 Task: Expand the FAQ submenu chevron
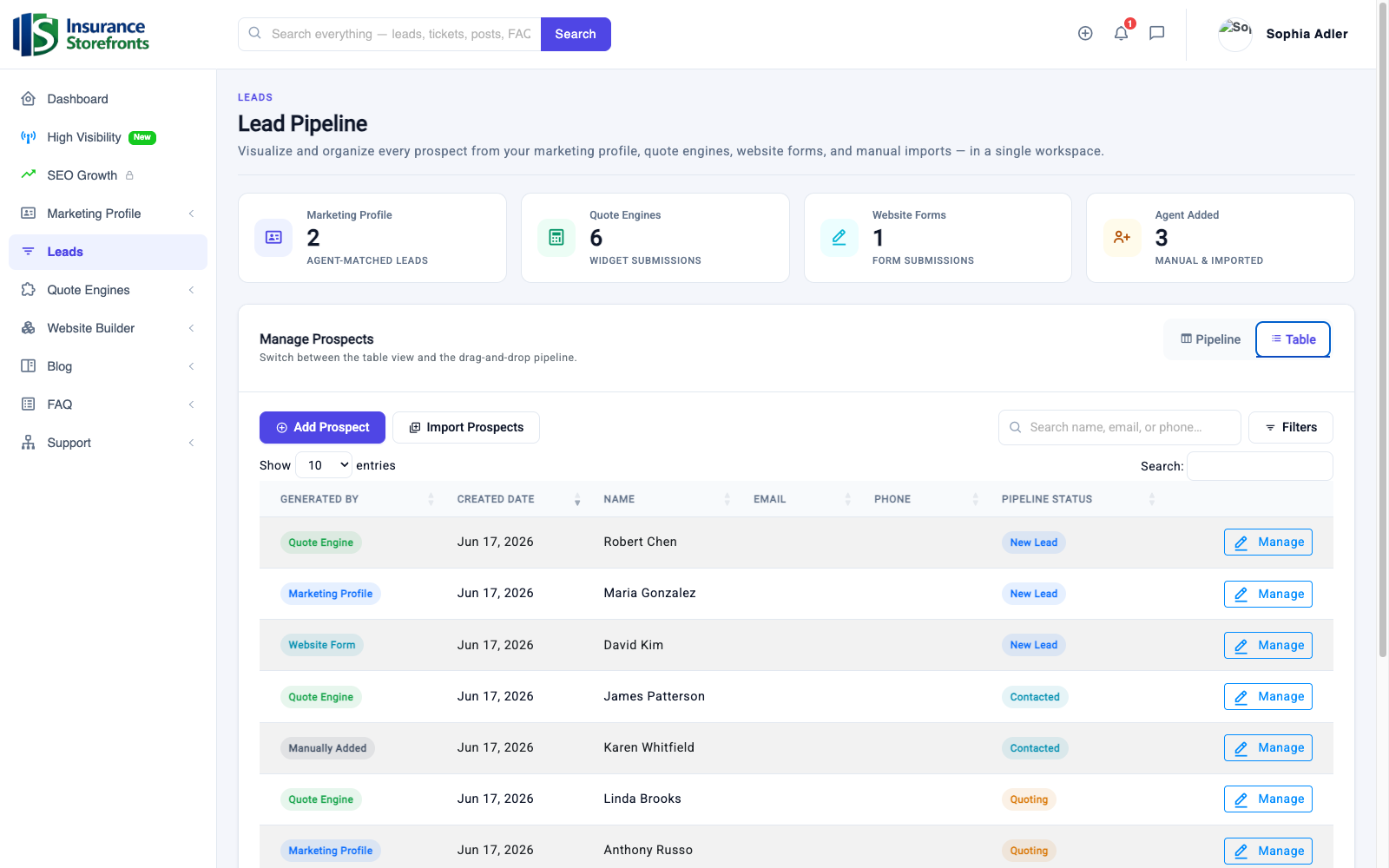tap(191, 404)
